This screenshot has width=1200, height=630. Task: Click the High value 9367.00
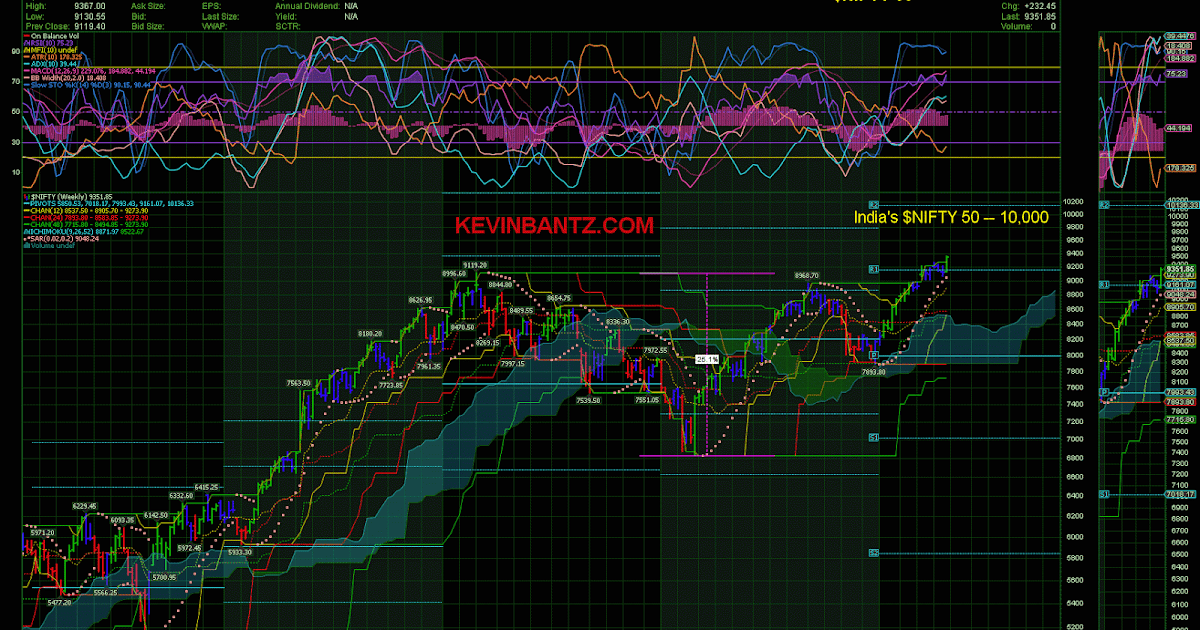[90, 6]
